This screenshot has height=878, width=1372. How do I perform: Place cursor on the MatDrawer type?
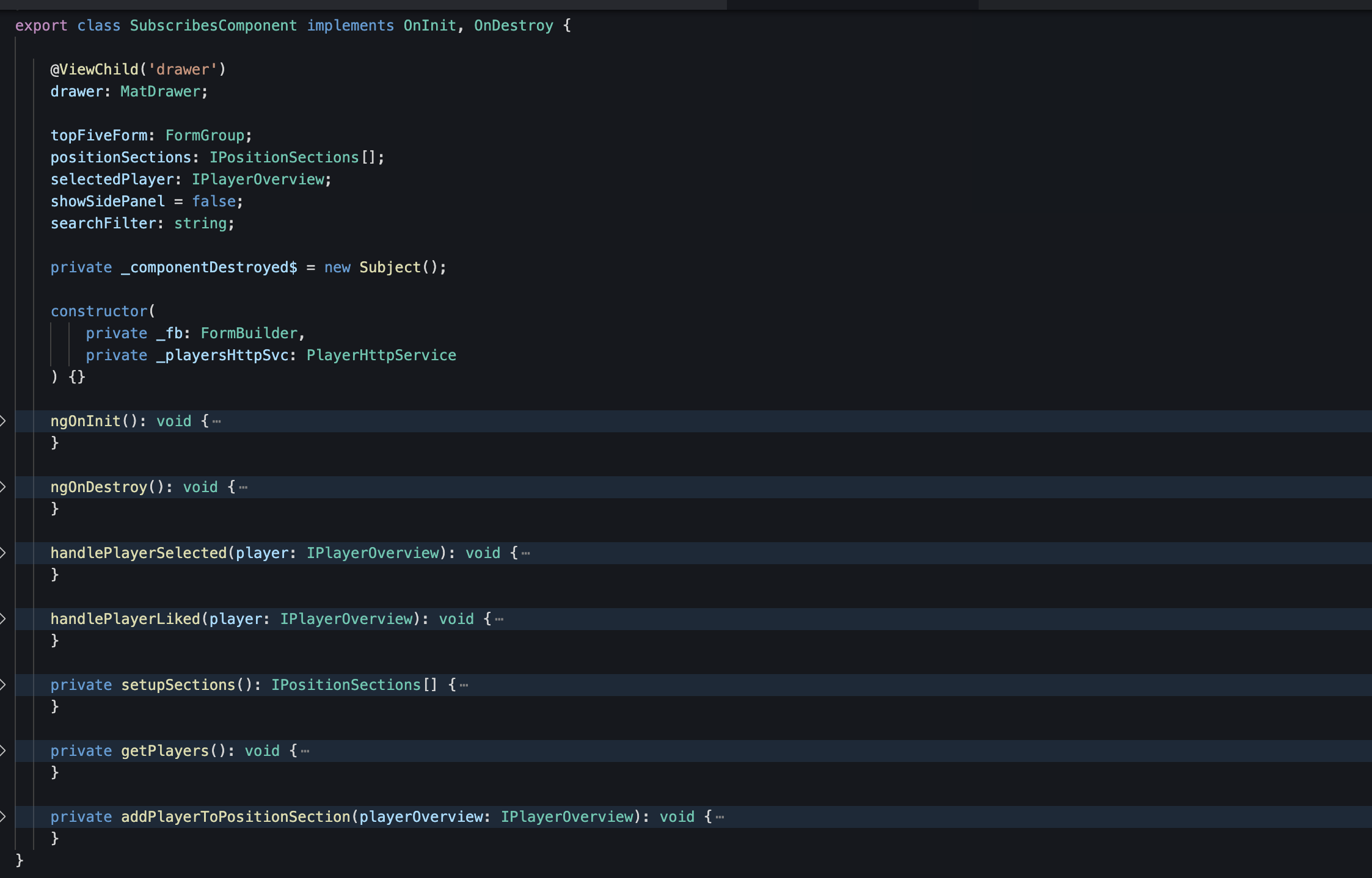[x=160, y=92]
